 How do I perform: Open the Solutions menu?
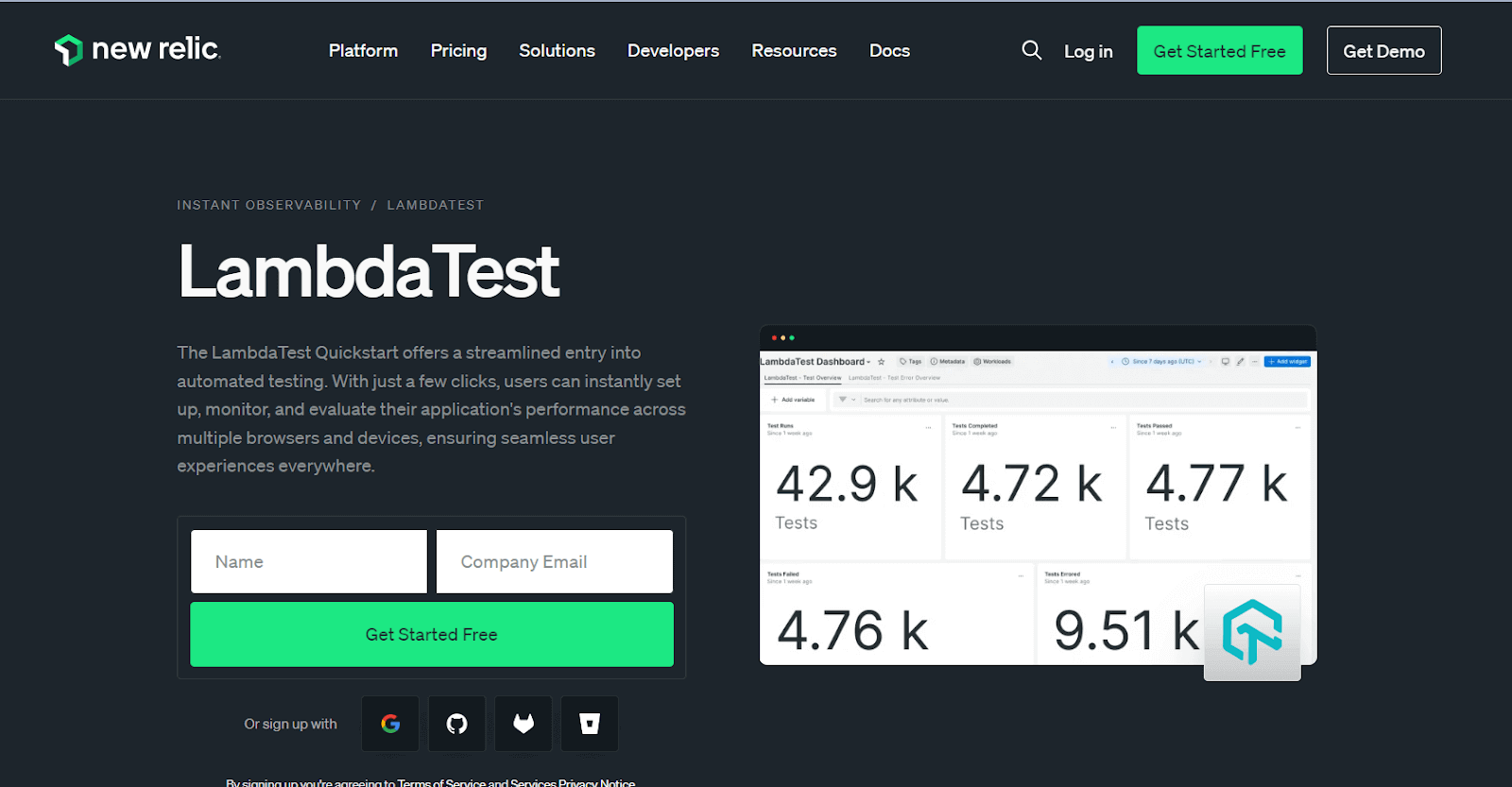[x=557, y=51]
